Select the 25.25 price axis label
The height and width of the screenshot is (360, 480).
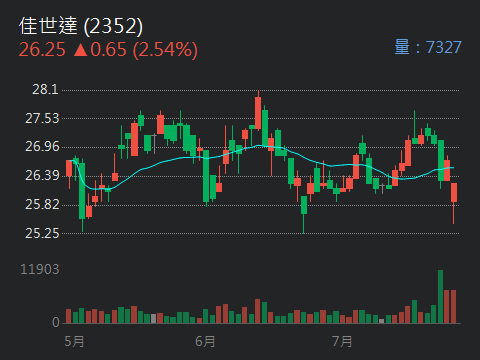click(x=42, y=233)
